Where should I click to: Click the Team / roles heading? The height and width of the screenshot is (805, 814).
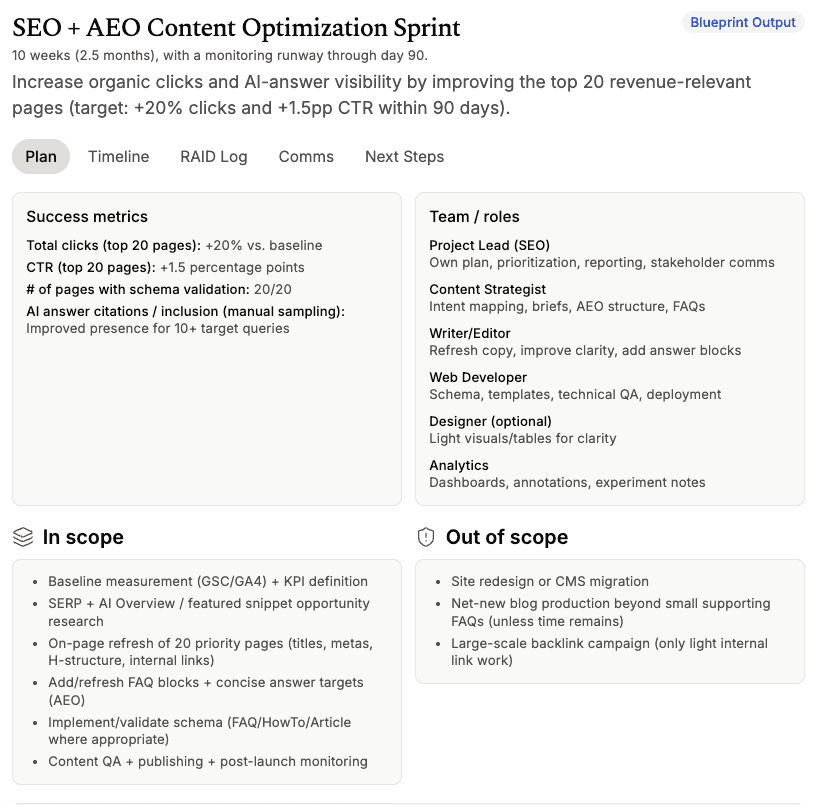474,216
